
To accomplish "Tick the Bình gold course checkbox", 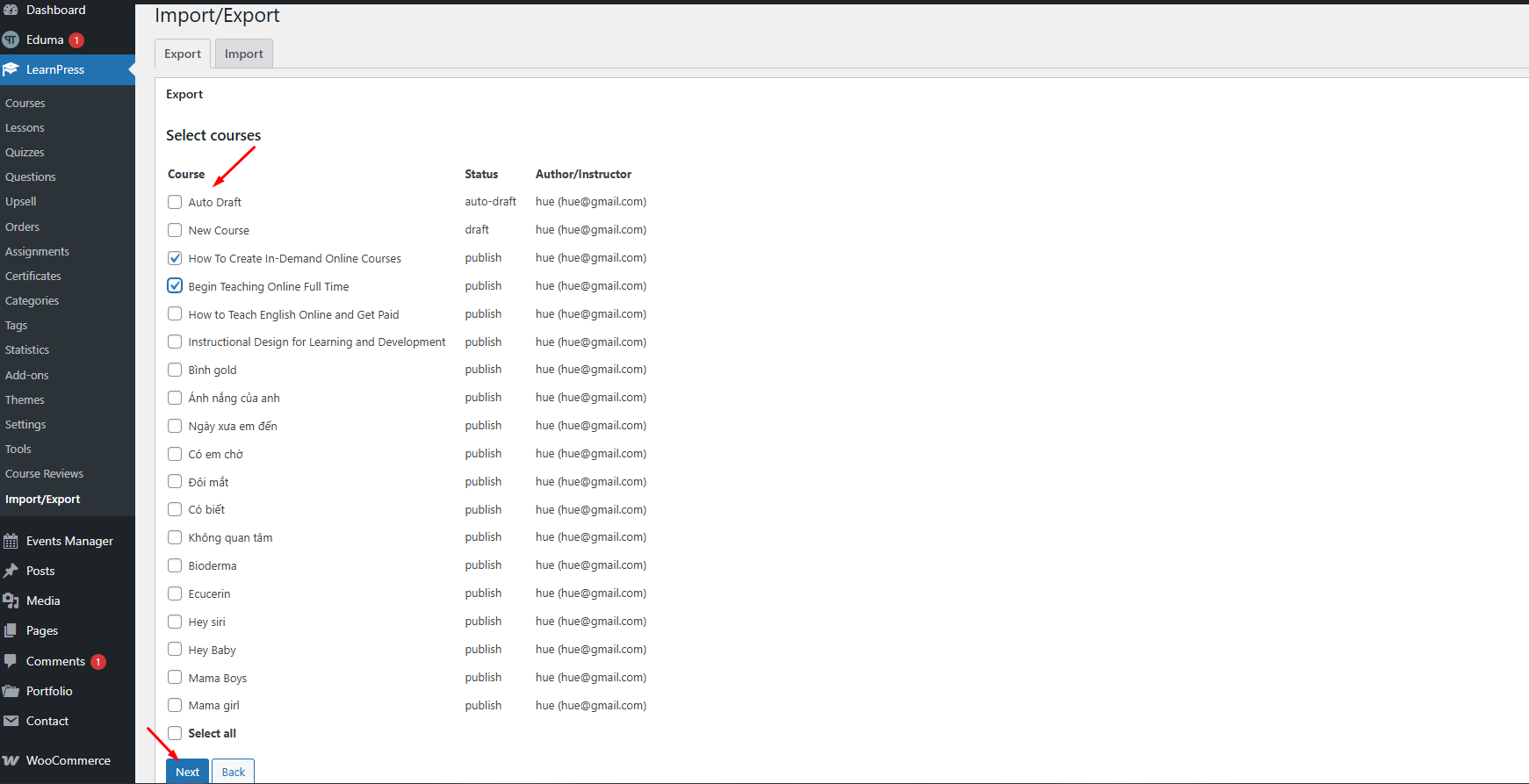I will (x=175, y=370).
